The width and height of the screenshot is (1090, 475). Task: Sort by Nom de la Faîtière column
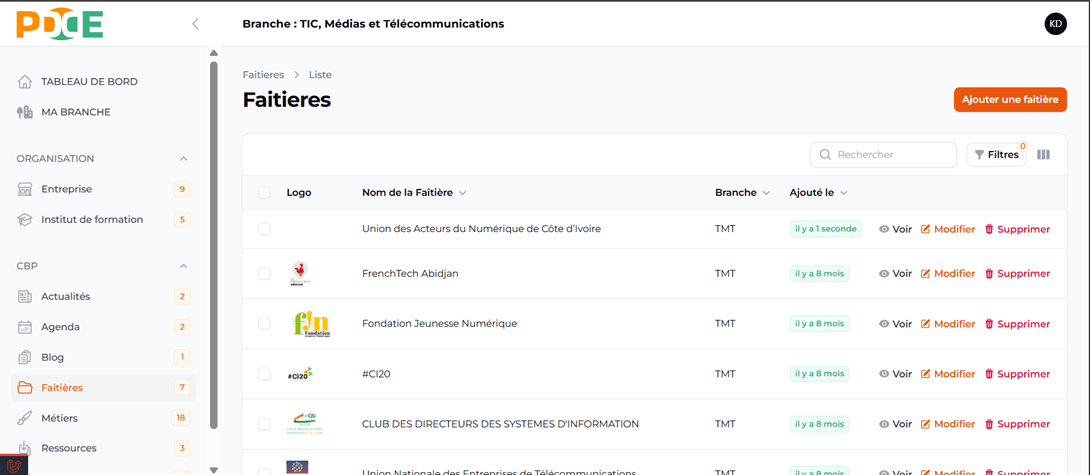click(x=413, y=193)
